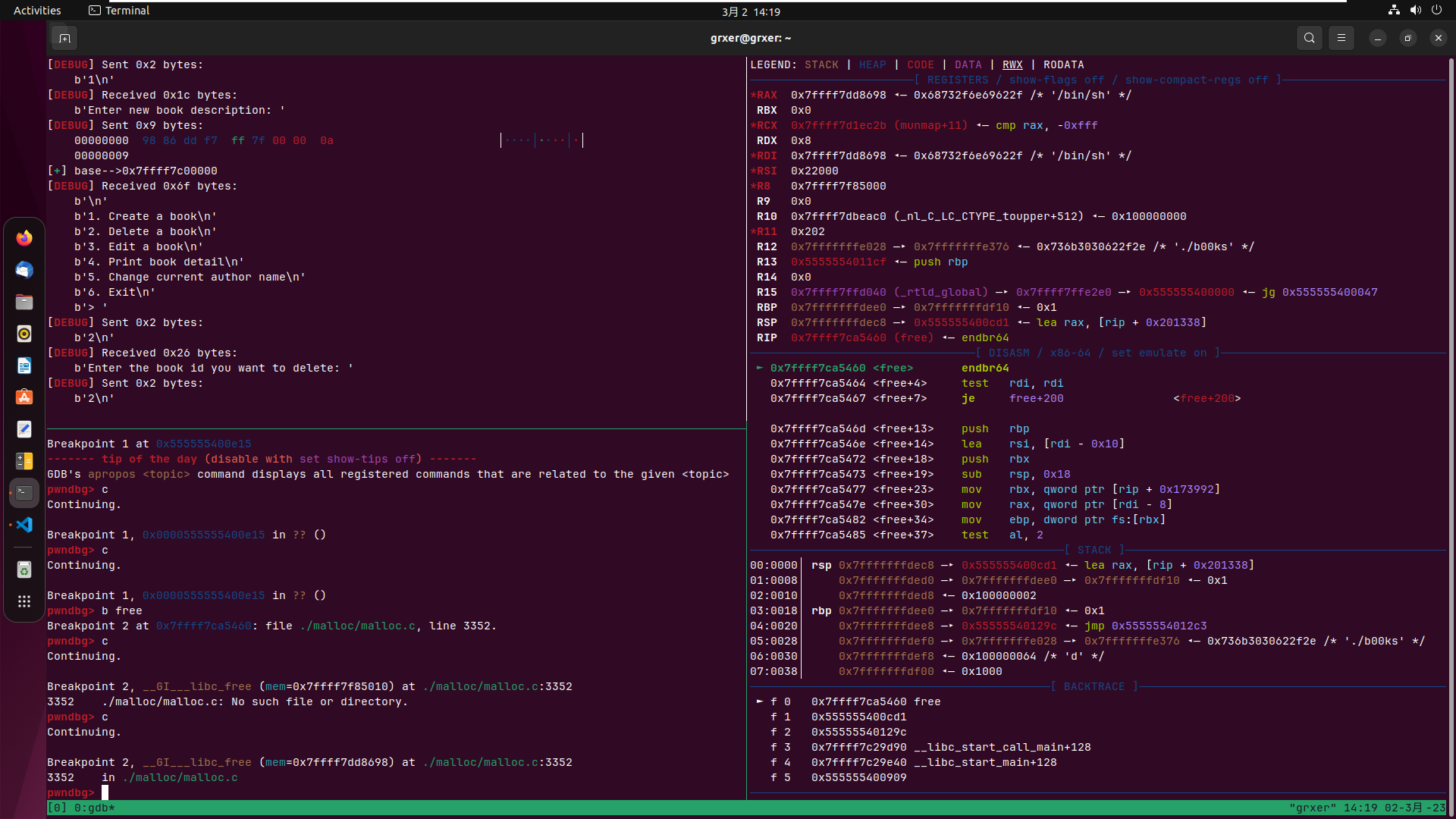Screen dimensions: 1456x819
Task: Open the yellow notes app in the dock
Action: click(x=24, y=461)
